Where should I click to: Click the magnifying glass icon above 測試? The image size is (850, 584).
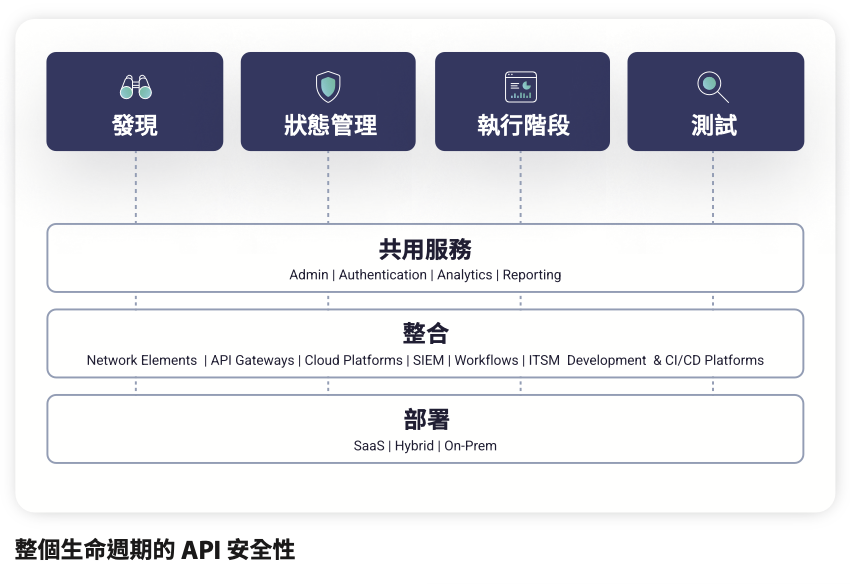tap(712, 87)
